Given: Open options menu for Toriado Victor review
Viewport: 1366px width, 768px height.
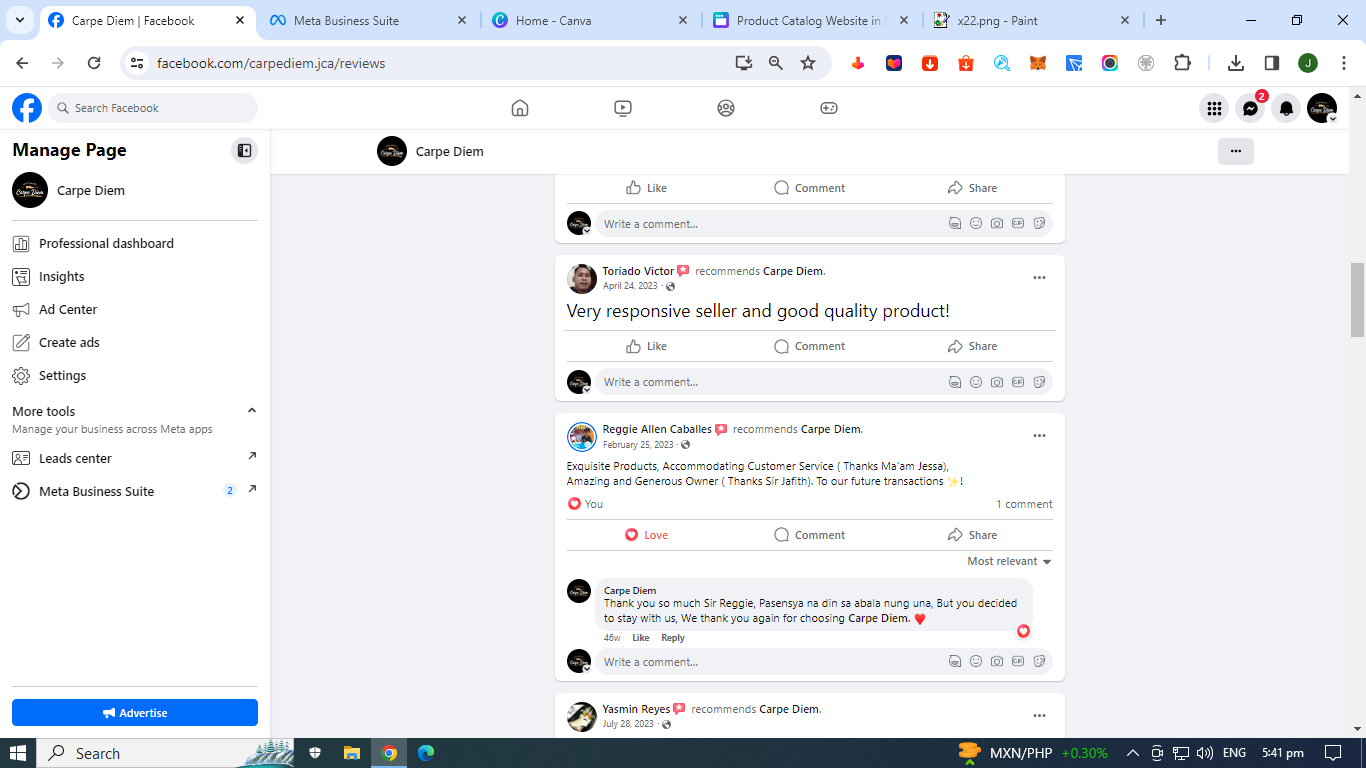Looking at the screenshot, I should click(1039, 278).
